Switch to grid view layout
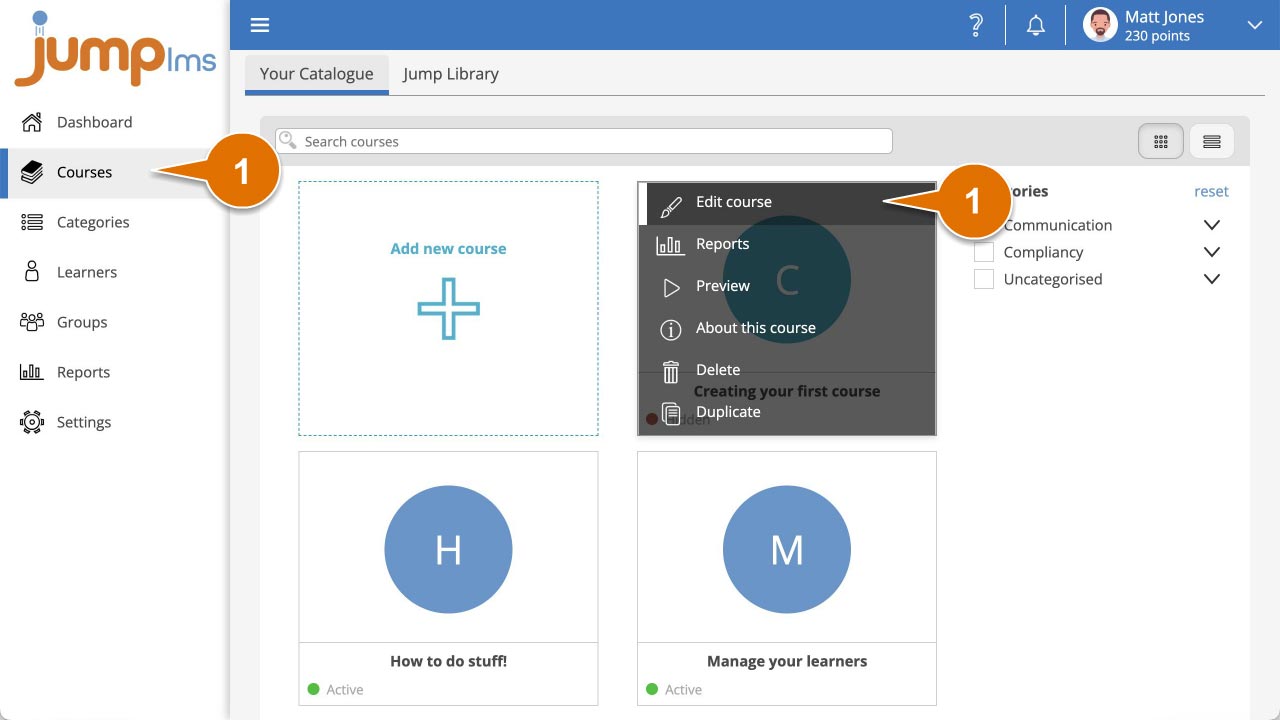 pyautogui.click(x=1161, y=142)
